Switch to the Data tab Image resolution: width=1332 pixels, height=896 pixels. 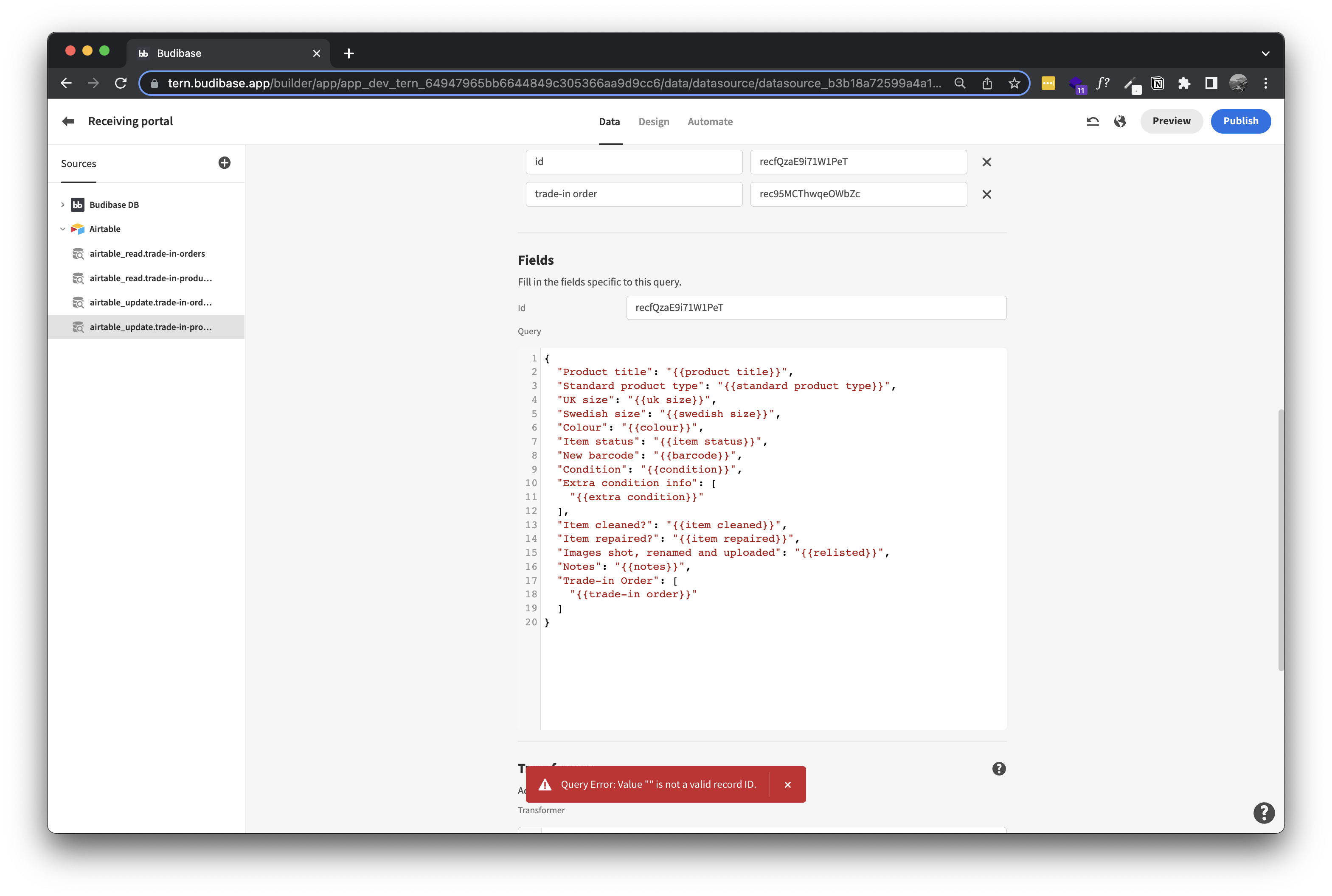pyautogui.click(x=610, y=122)
